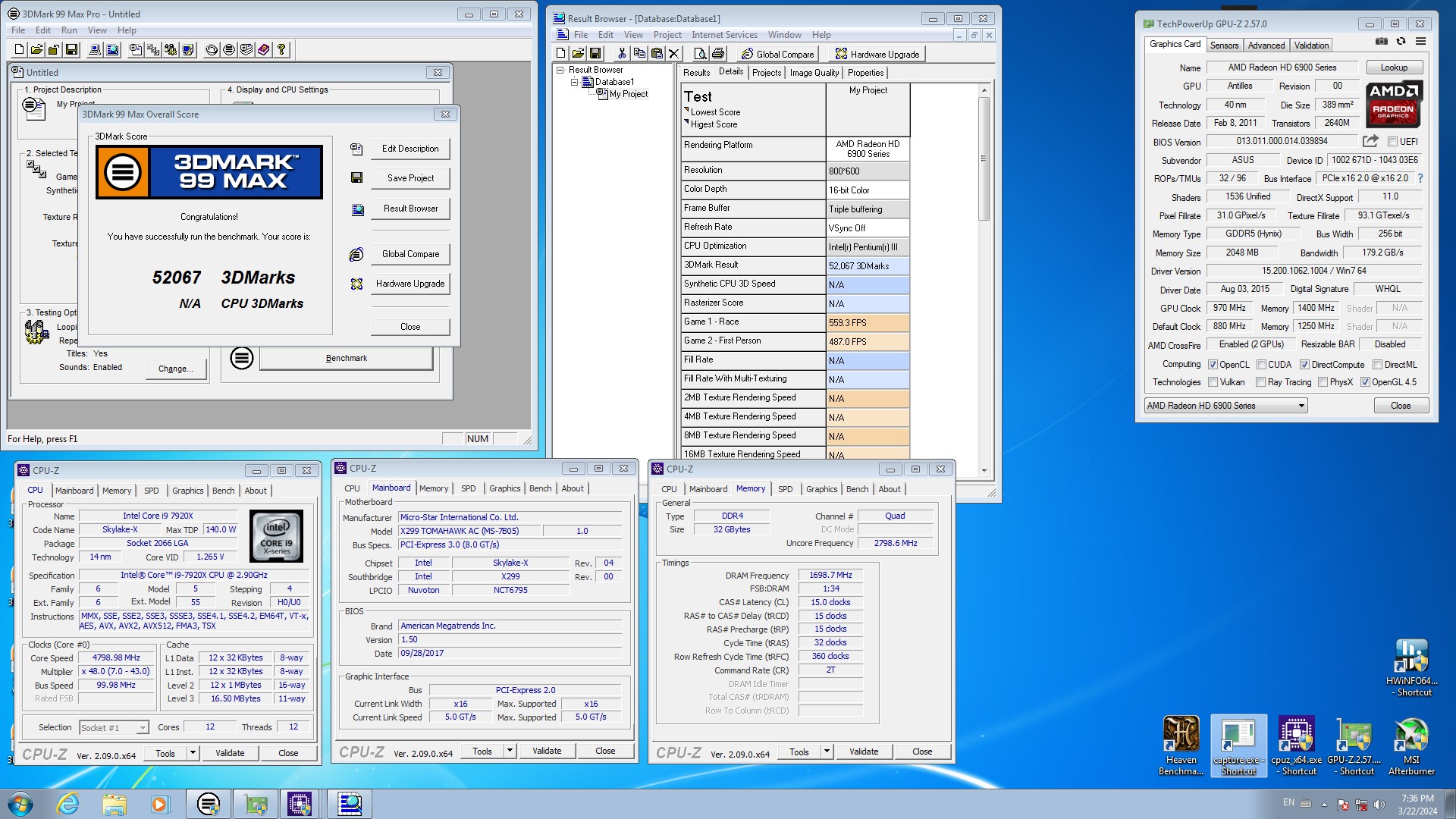
Task: Click the Delete X icon in Result Browser toolbar
Action: [674, 54]
